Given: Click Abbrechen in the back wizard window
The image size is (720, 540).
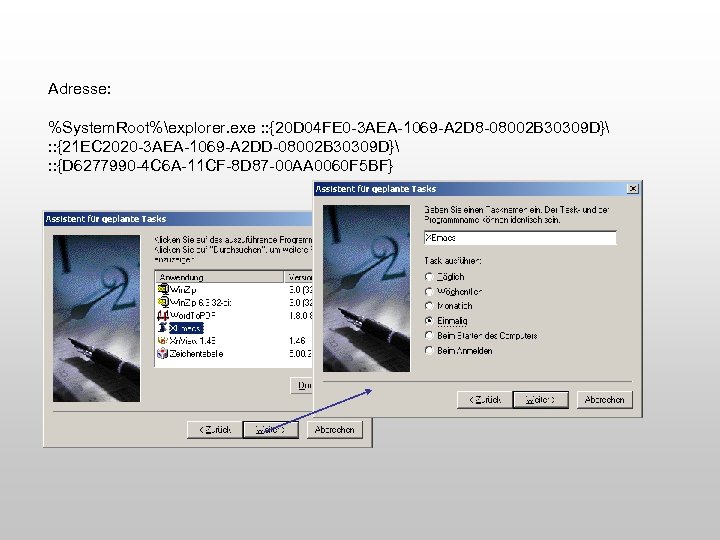Looking at the screenshot, I should tap(334, 430).
